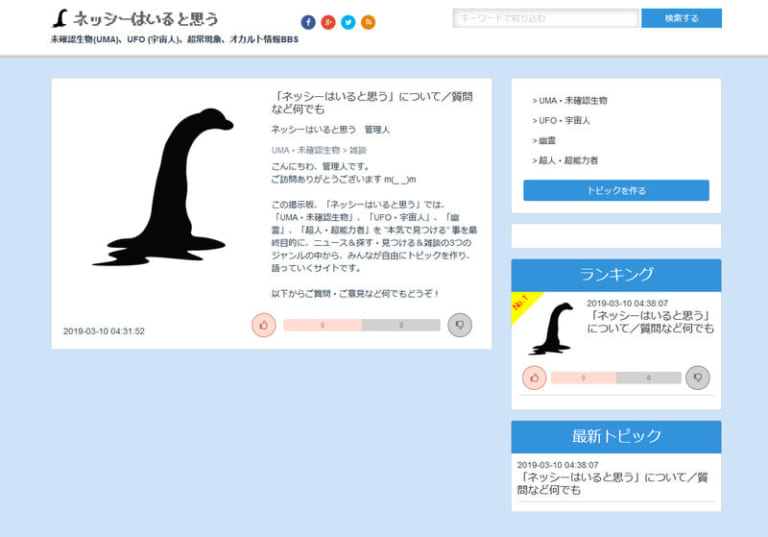
Task: Open latest topic title under 最新トピック
Action: pos(612,484)
